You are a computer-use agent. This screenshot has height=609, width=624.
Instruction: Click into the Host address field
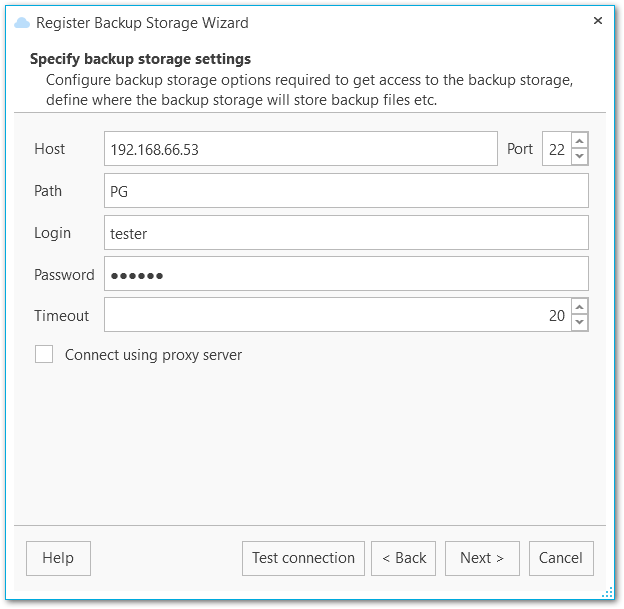(300, 149)
